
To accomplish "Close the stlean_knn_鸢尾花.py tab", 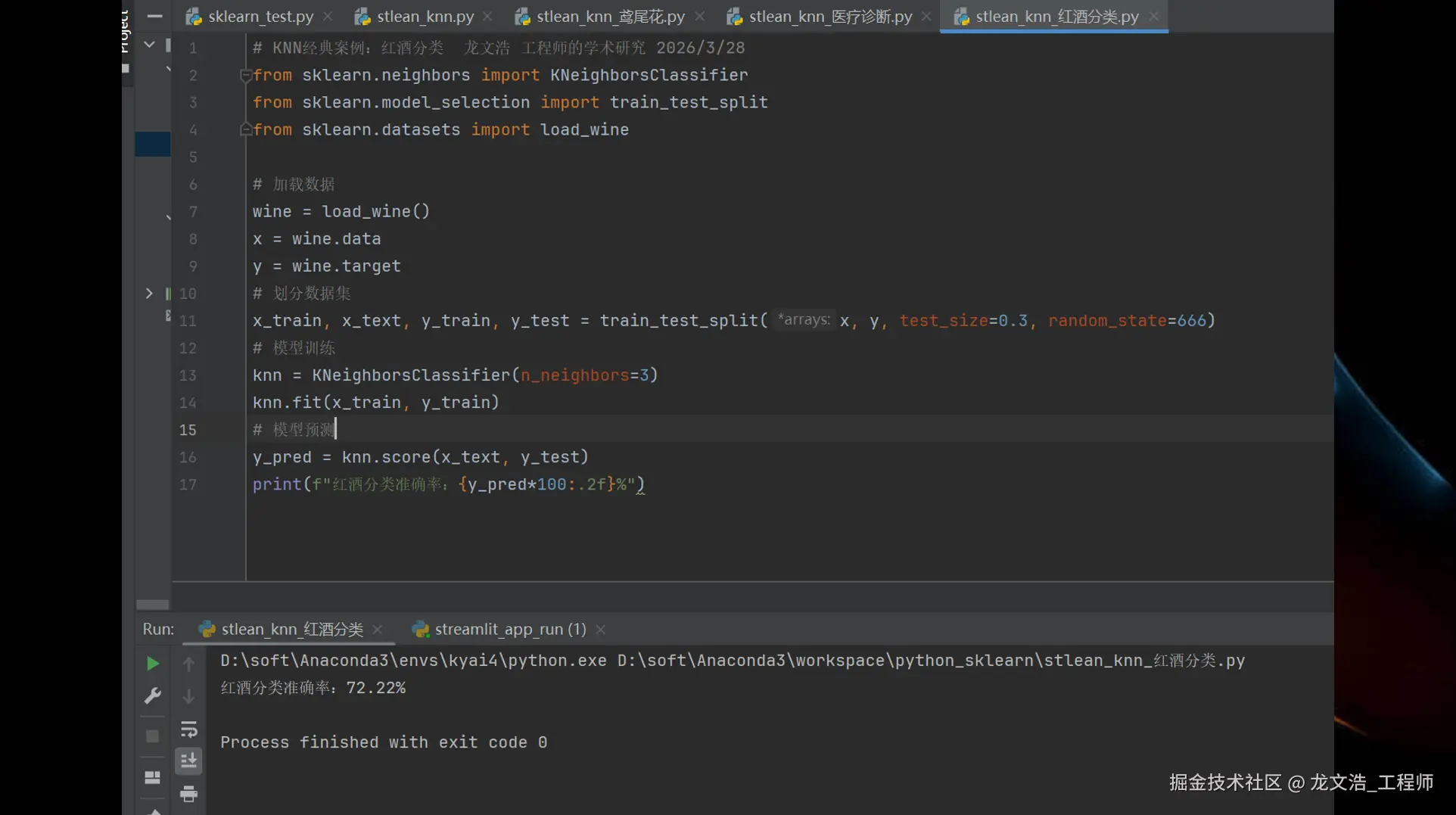I will [700, 16].
